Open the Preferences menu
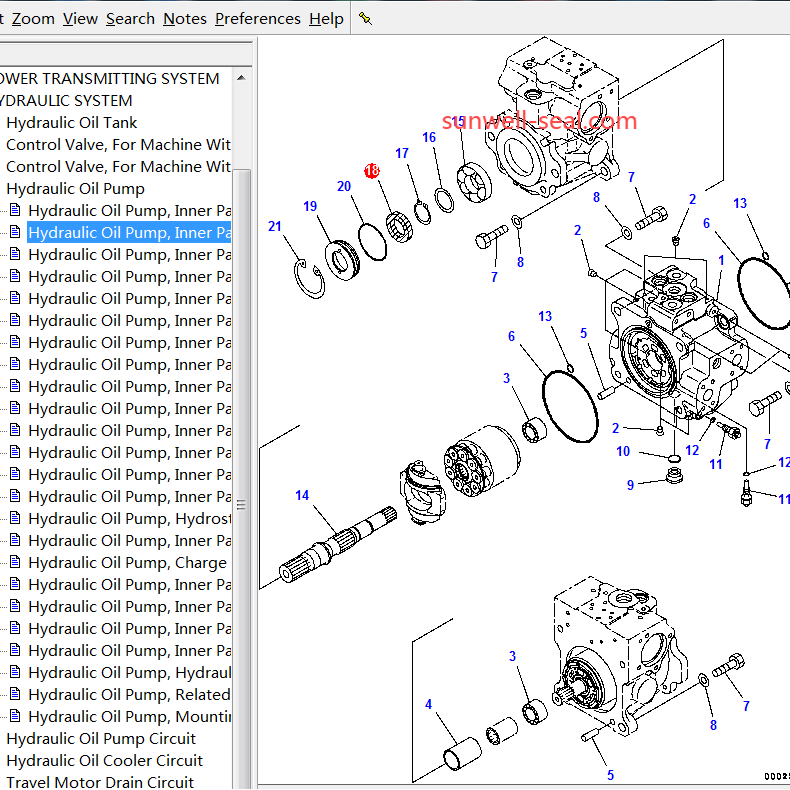The width and height of the screenshot is (790, 790). 257,18
